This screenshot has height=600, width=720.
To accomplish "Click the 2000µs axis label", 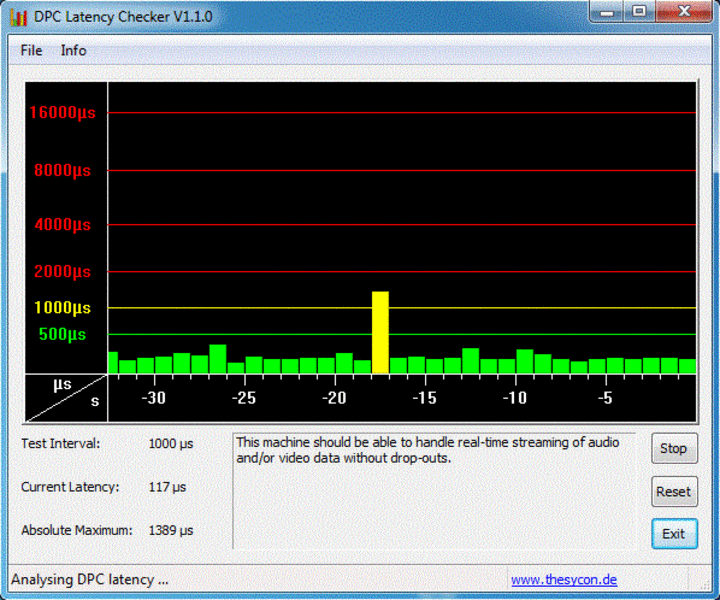I will coord(62,271).
